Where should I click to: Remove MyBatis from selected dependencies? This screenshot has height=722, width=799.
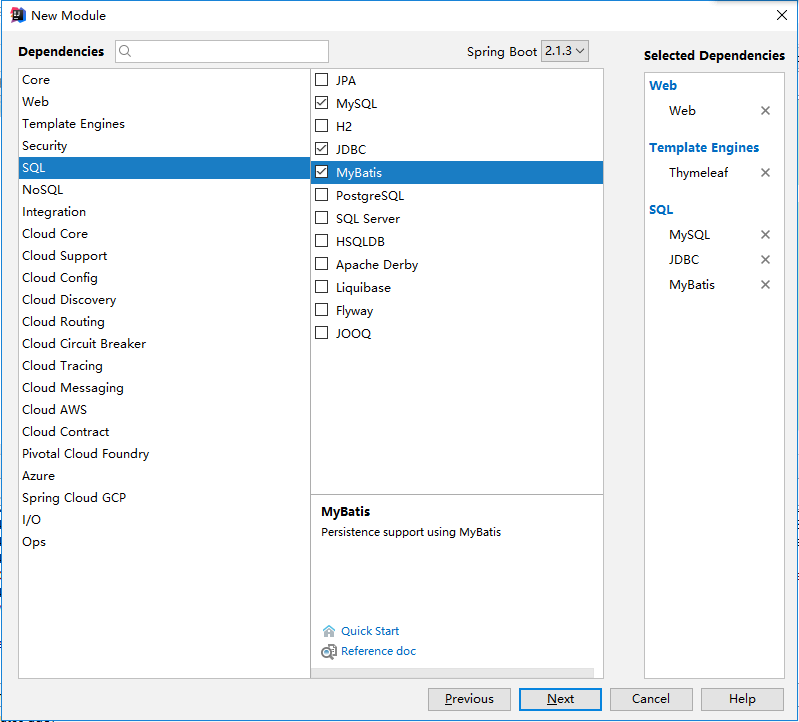(765, 284)
